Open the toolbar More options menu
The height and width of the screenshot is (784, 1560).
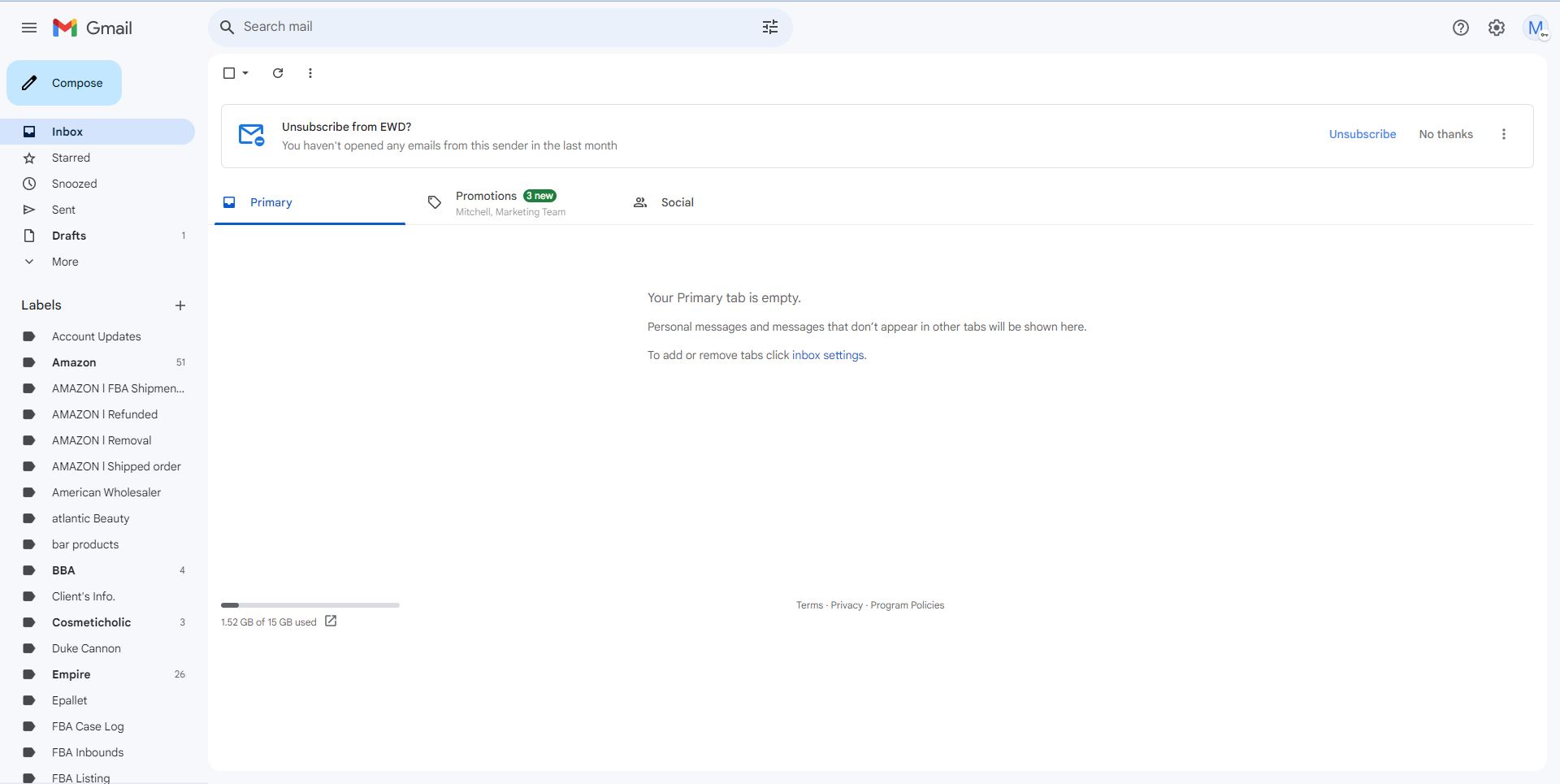[310, 73]
